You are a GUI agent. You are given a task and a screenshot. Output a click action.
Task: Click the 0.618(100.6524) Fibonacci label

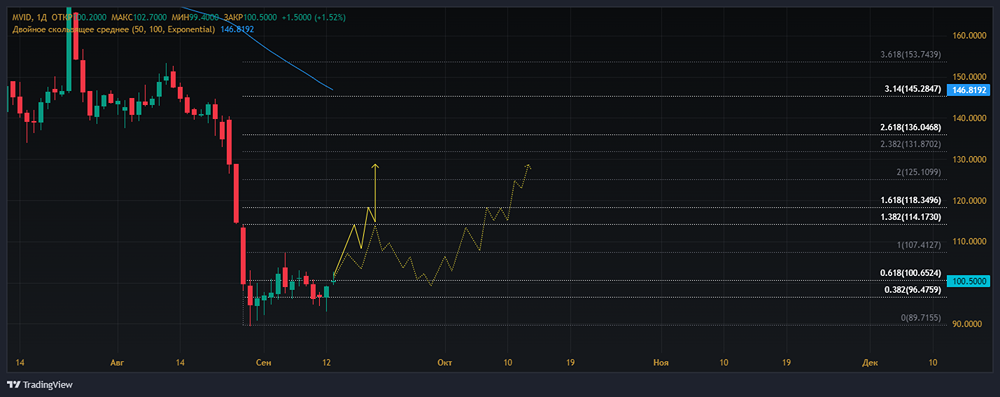tap(911, 273)
